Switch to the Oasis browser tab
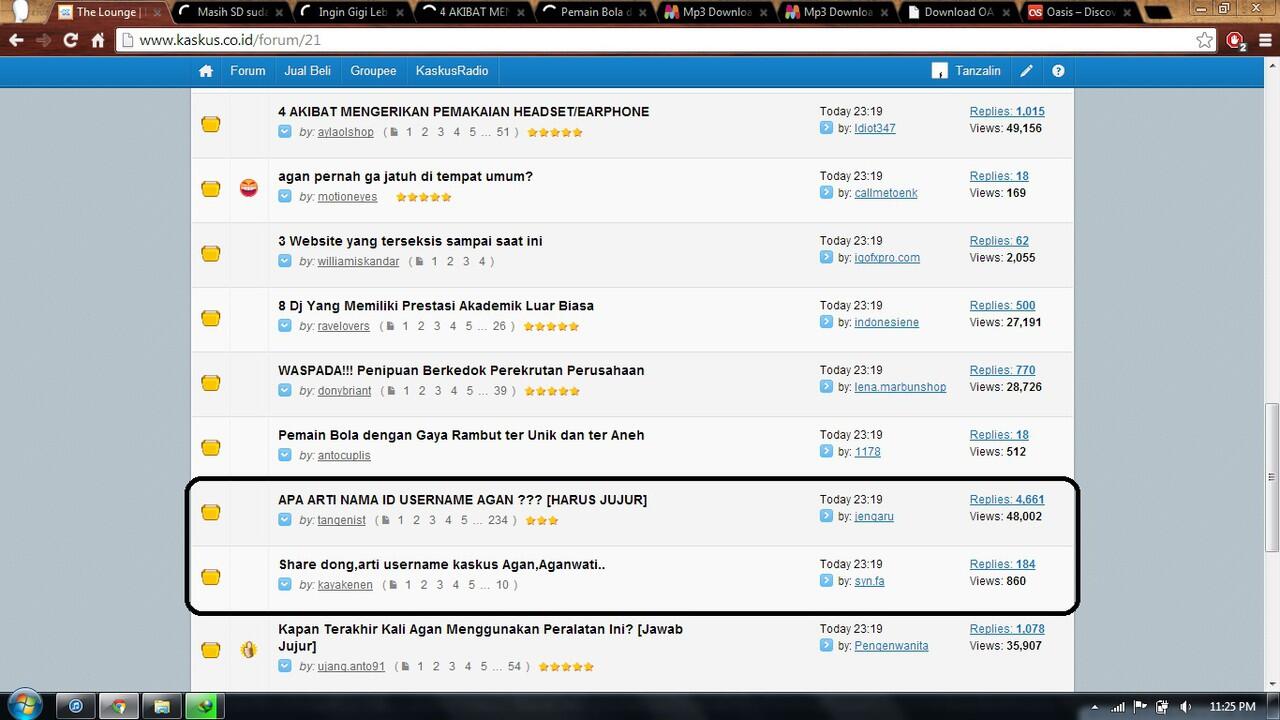1280x720 pixels. (x=1078, y=12)
